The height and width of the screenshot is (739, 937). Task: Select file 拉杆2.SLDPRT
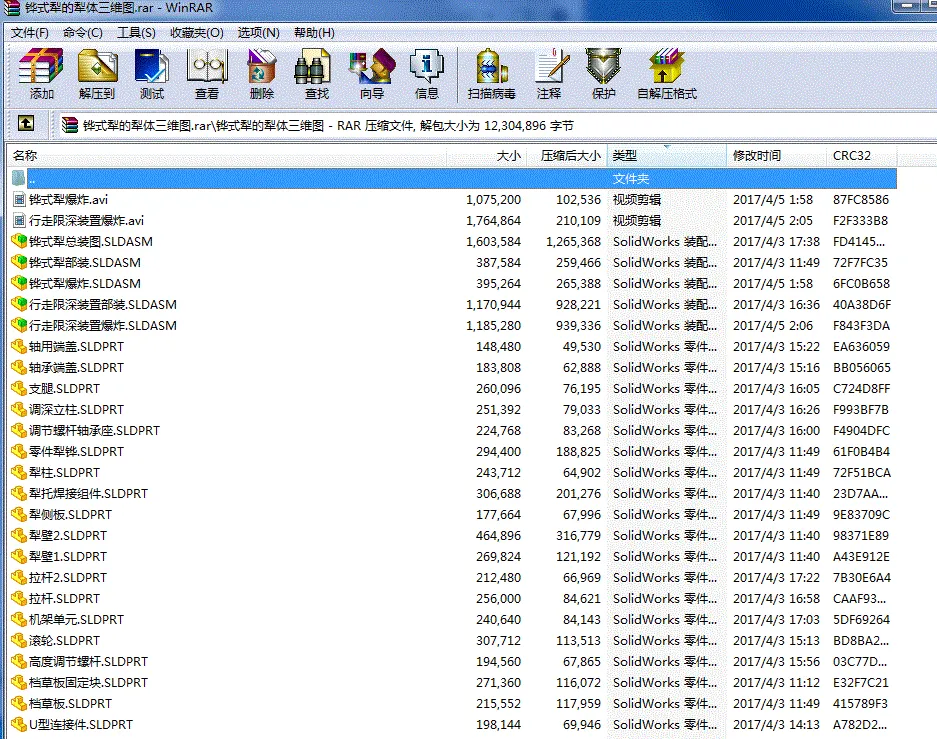tap(68, 578)
